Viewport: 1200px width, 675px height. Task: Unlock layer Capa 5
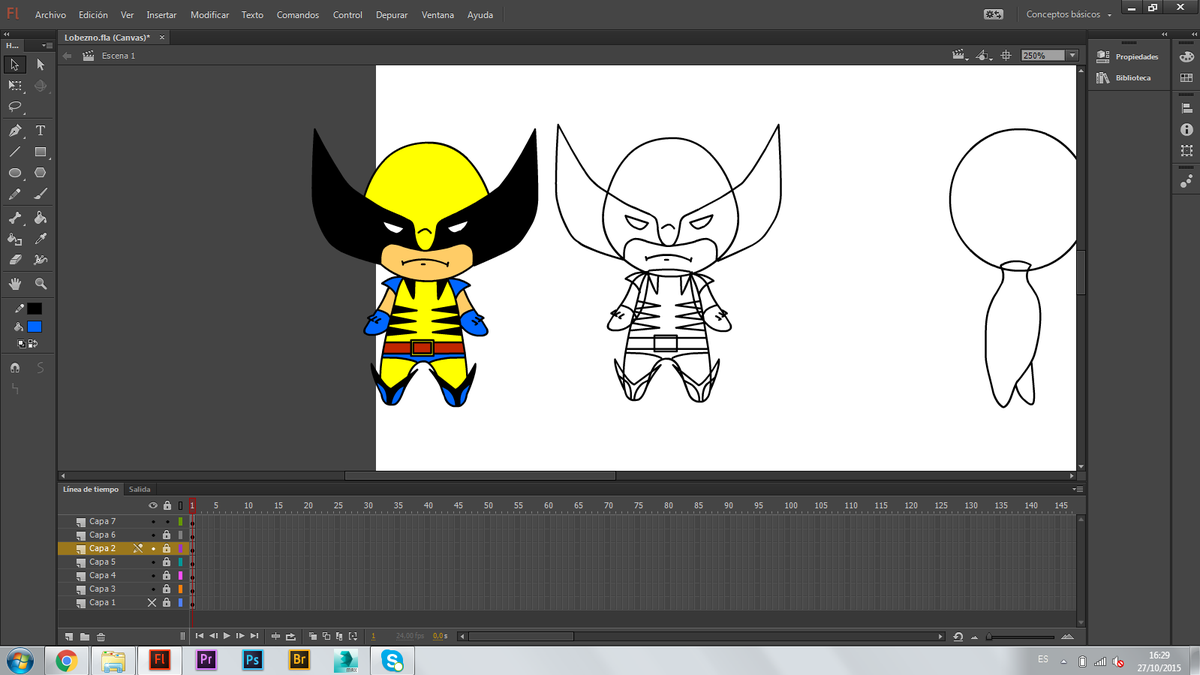pos(167,562)
